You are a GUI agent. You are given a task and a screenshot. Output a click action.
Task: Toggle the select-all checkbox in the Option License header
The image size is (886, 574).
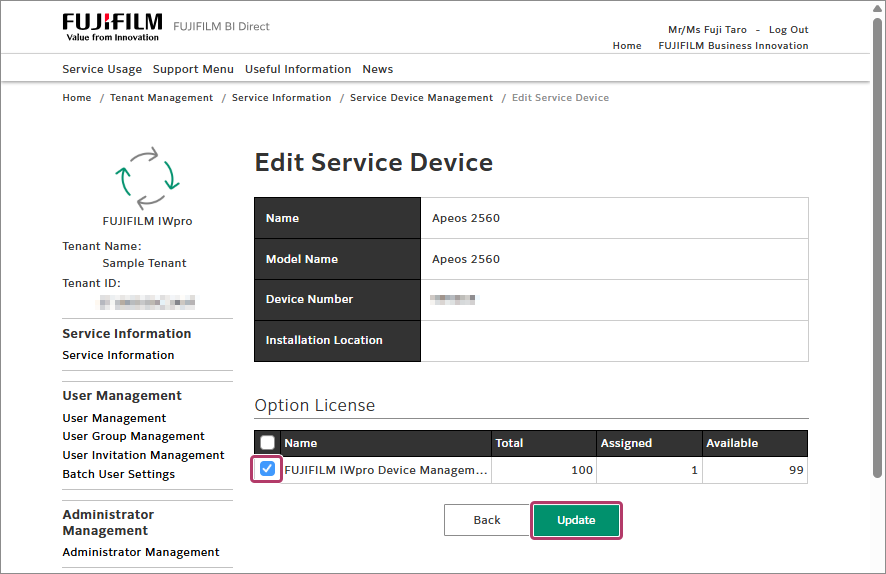tap(267, 442)
